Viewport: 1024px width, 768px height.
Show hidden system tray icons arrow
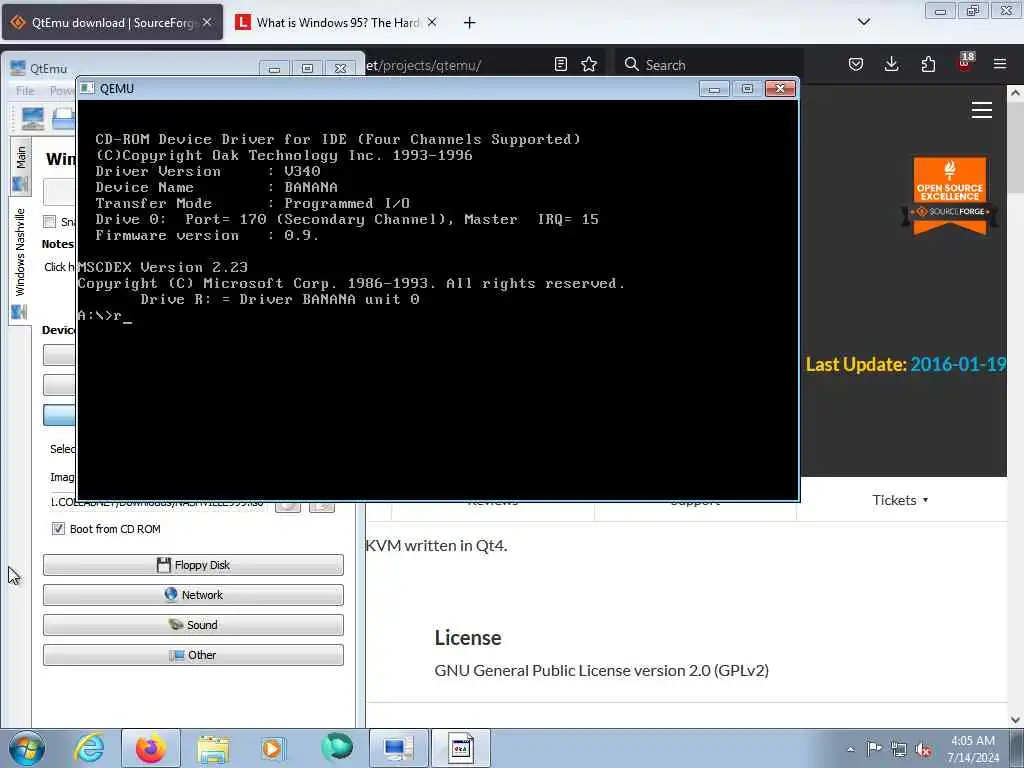pyautogui.click(x=850, y=749)
